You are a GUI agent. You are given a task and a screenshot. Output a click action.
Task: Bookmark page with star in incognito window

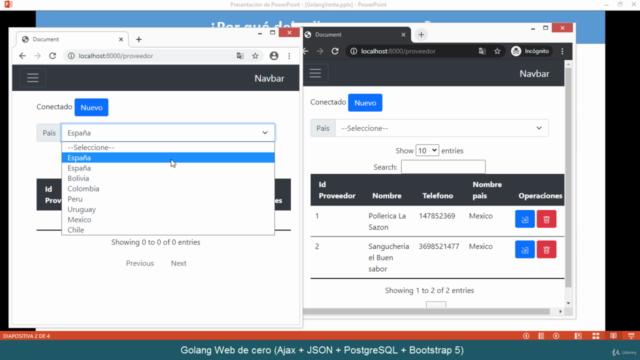pyautogui.click(x=497, y=51)
